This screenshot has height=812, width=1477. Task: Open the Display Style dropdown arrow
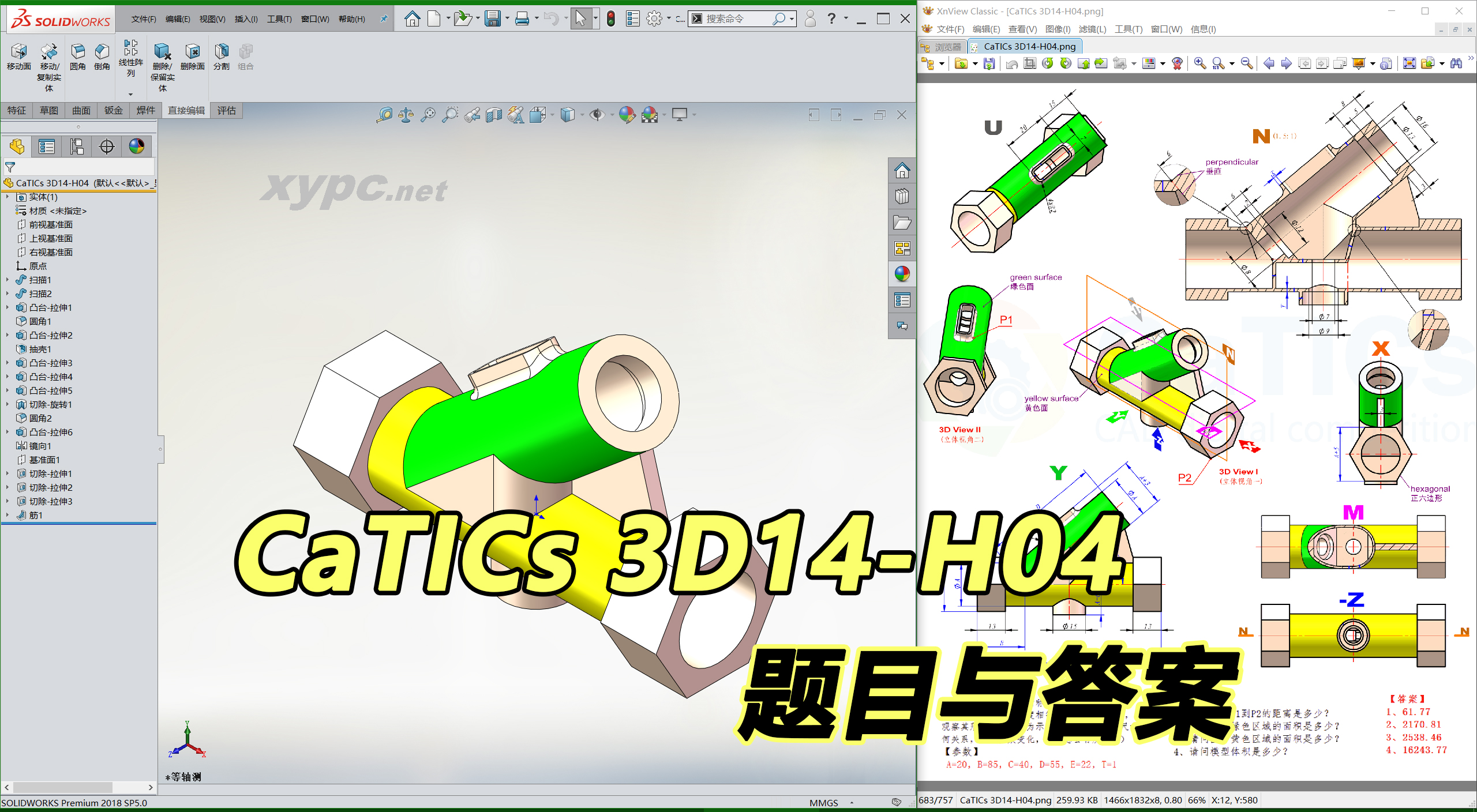click(x=582, y=115)
